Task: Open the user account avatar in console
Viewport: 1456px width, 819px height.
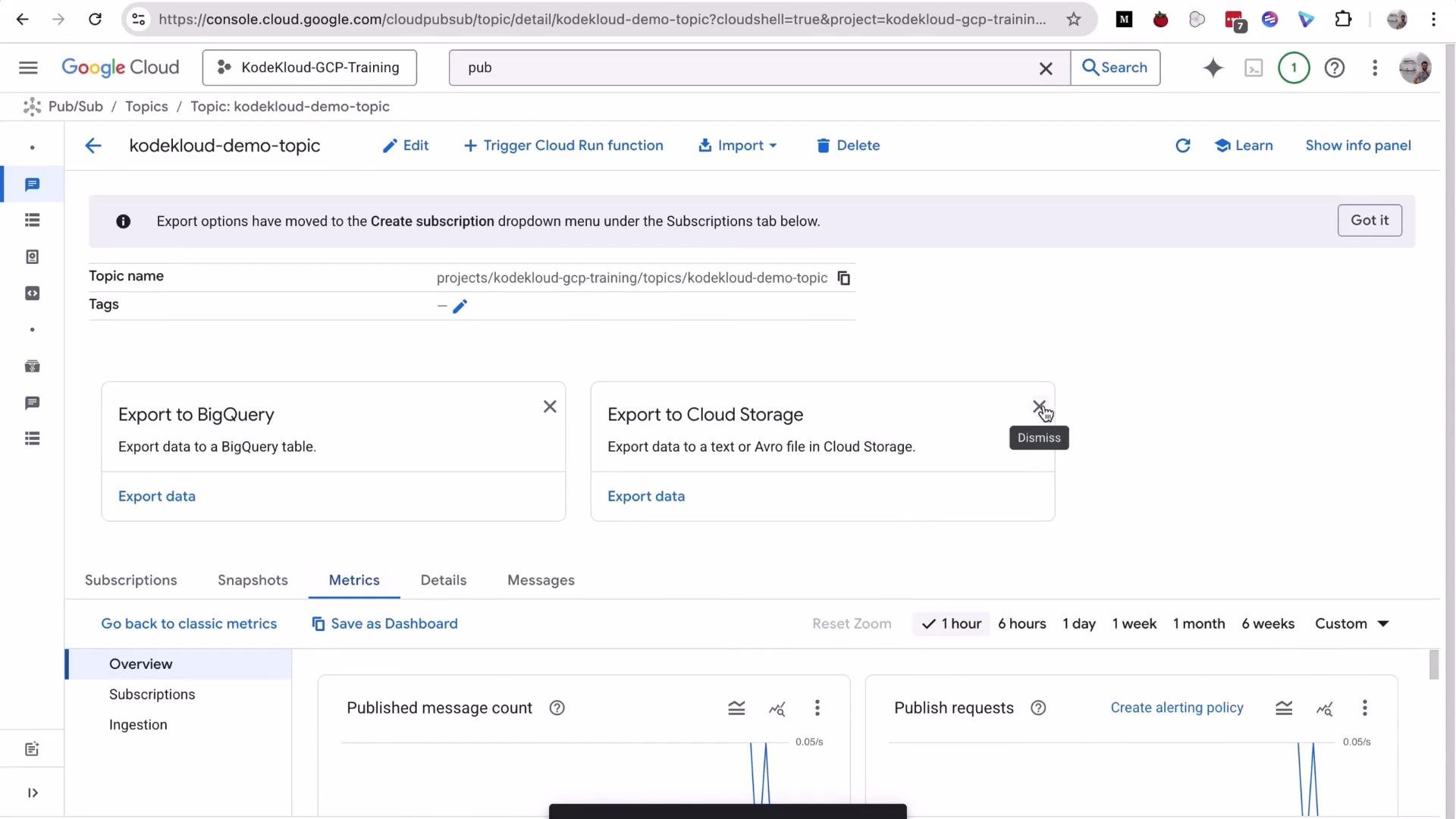Action: (x=1414, y=67)
